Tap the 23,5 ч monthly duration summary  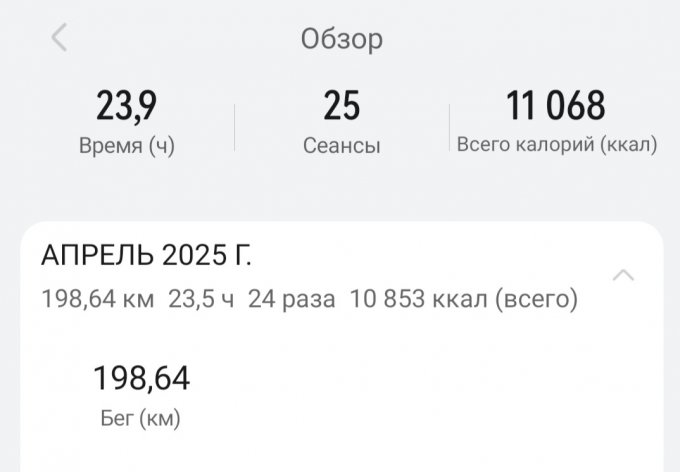(x=201, y=299)
